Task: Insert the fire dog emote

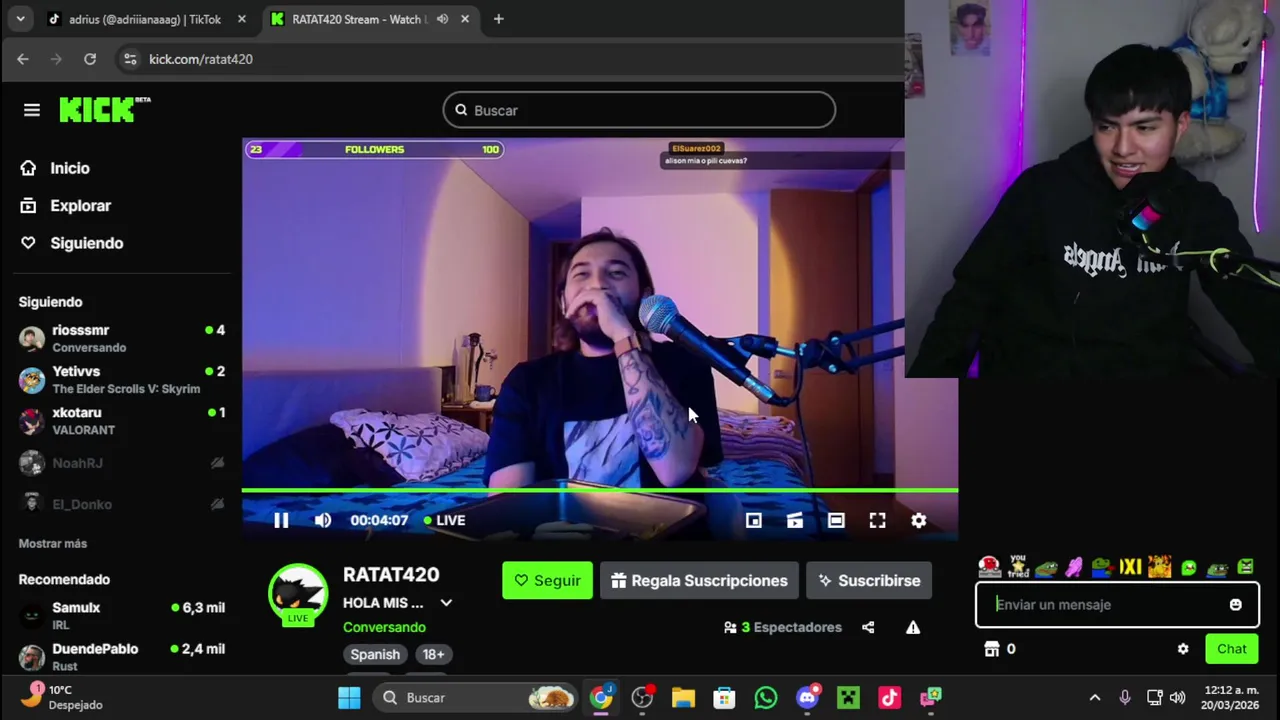Action: point(1159,567)
